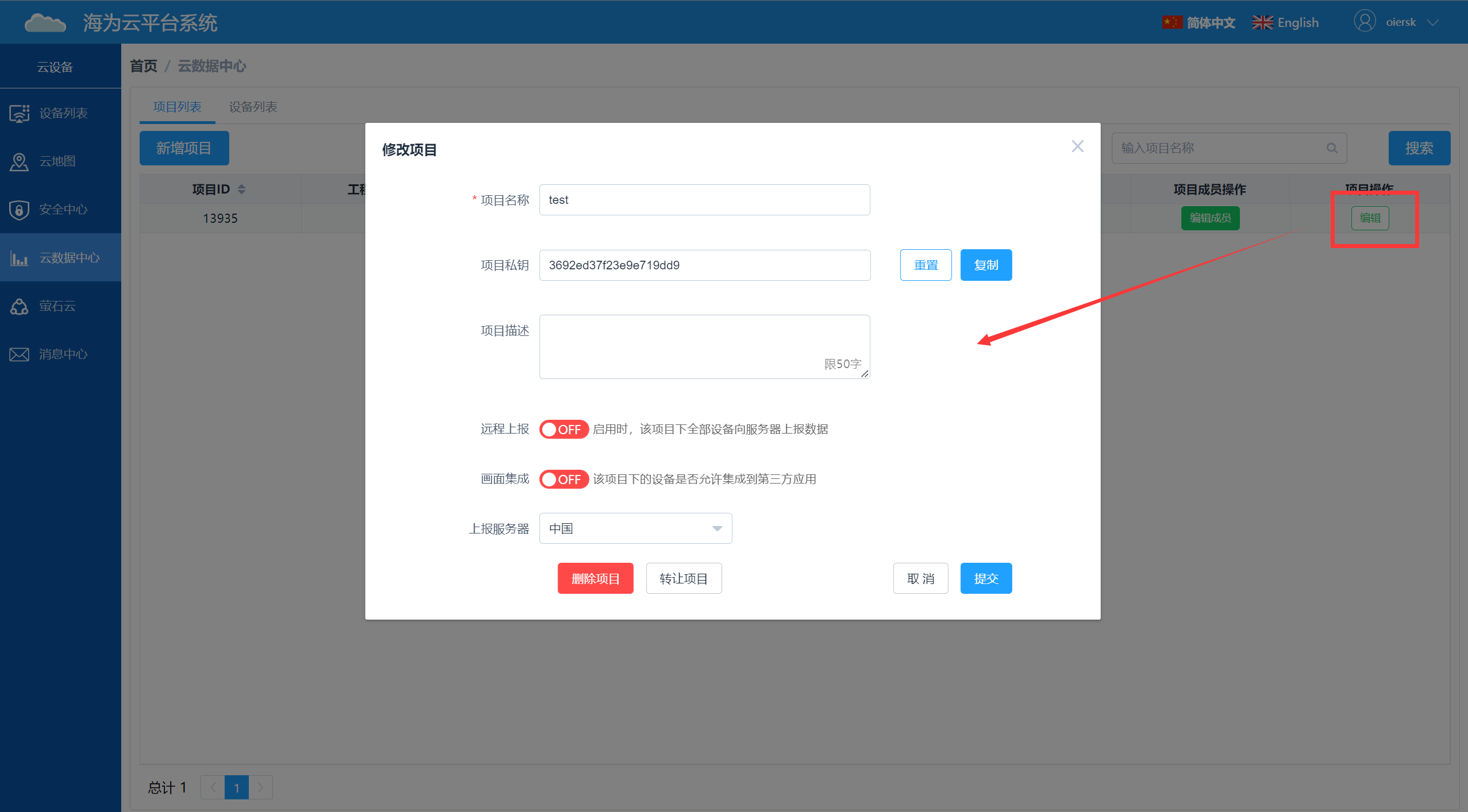Click the user avatar icon
The height and width of the screenshot is (812, 1468).
tap(1365, 21)
